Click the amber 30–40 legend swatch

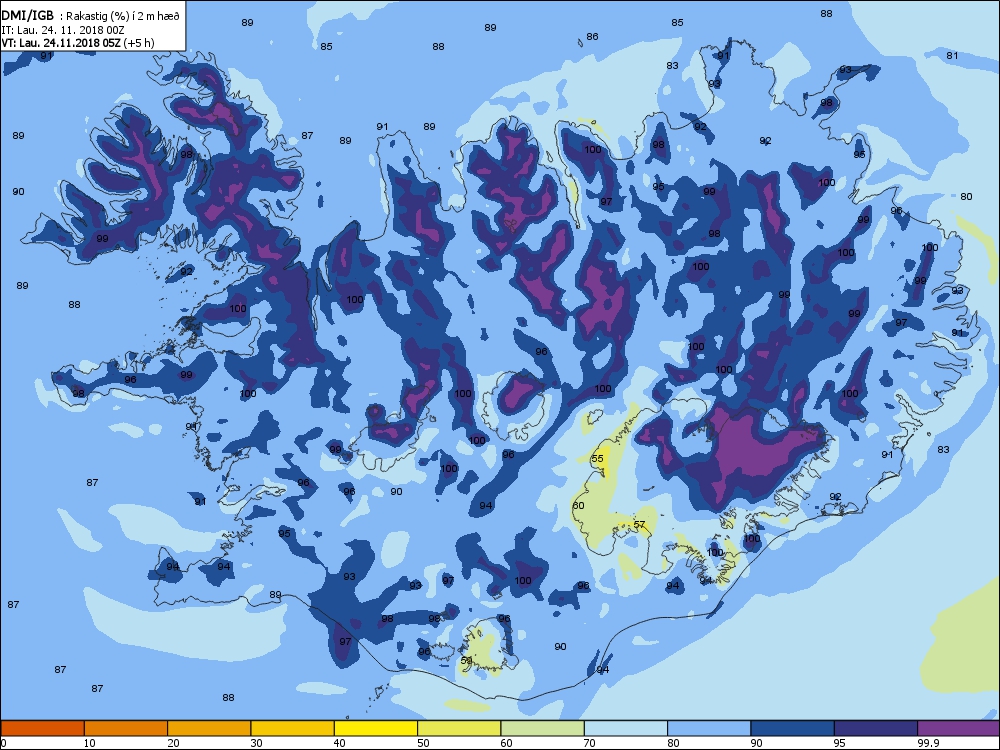pyautogui.click(x=293, y=728)
